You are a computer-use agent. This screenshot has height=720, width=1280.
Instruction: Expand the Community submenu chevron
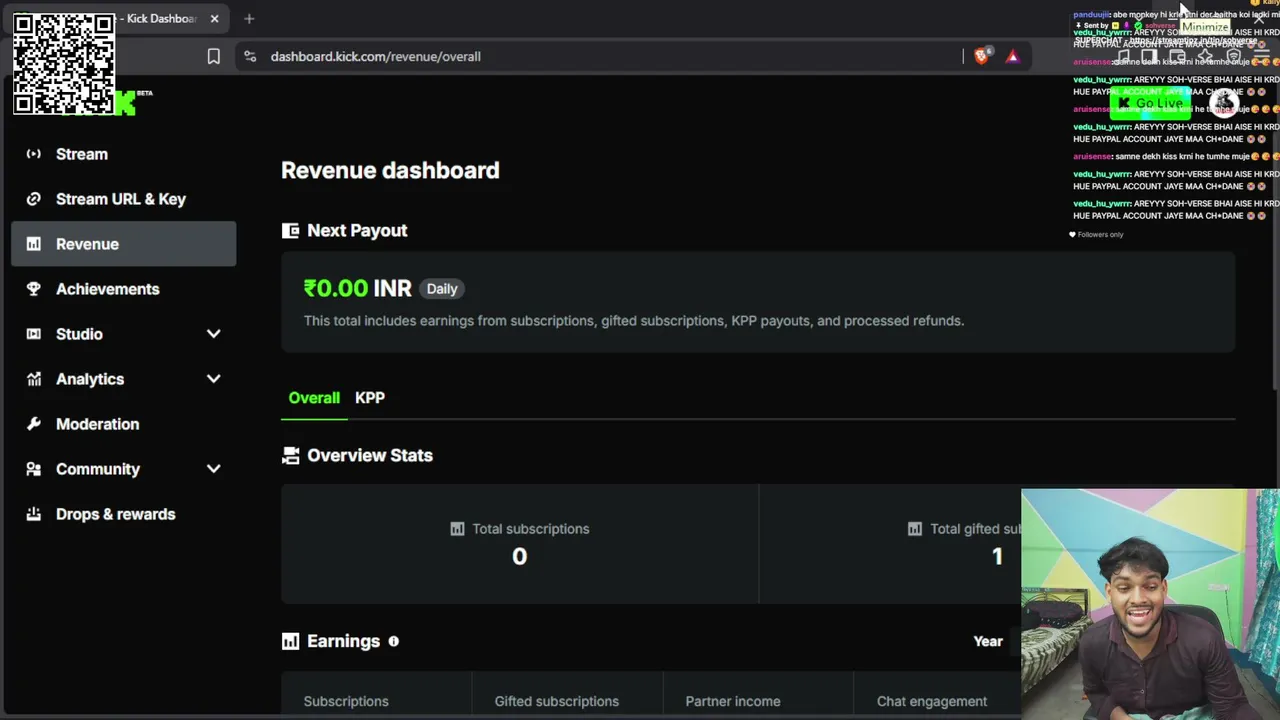[x=213, y=469]
